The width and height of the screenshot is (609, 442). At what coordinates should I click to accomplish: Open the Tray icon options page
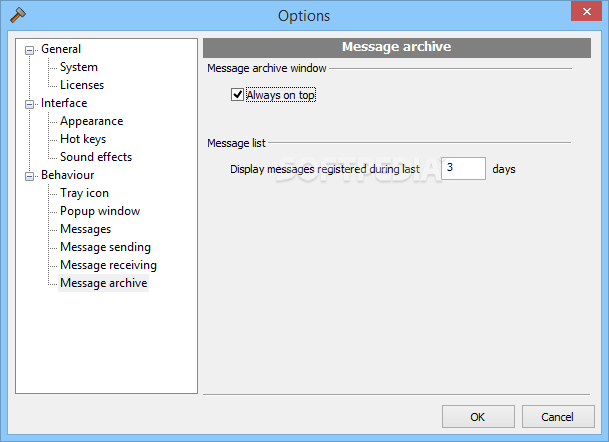[x=84, y=193]
